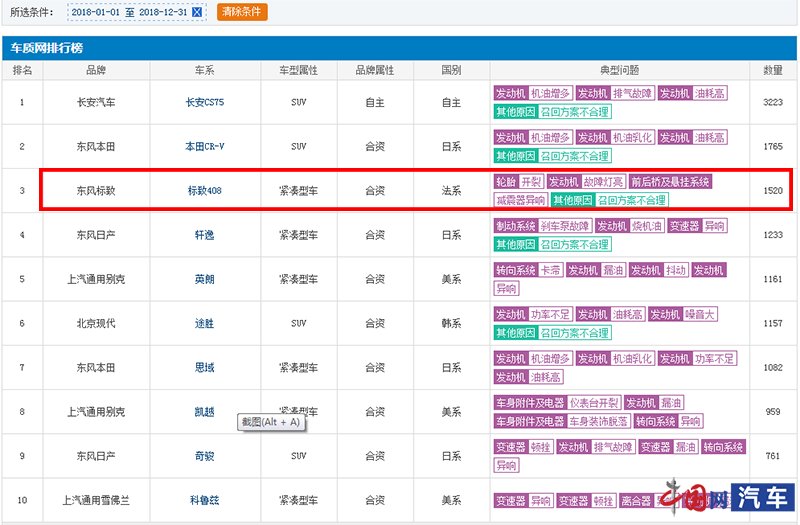Open the 长安CS75 car series link

pyautogui.click(x=205, y=103)
